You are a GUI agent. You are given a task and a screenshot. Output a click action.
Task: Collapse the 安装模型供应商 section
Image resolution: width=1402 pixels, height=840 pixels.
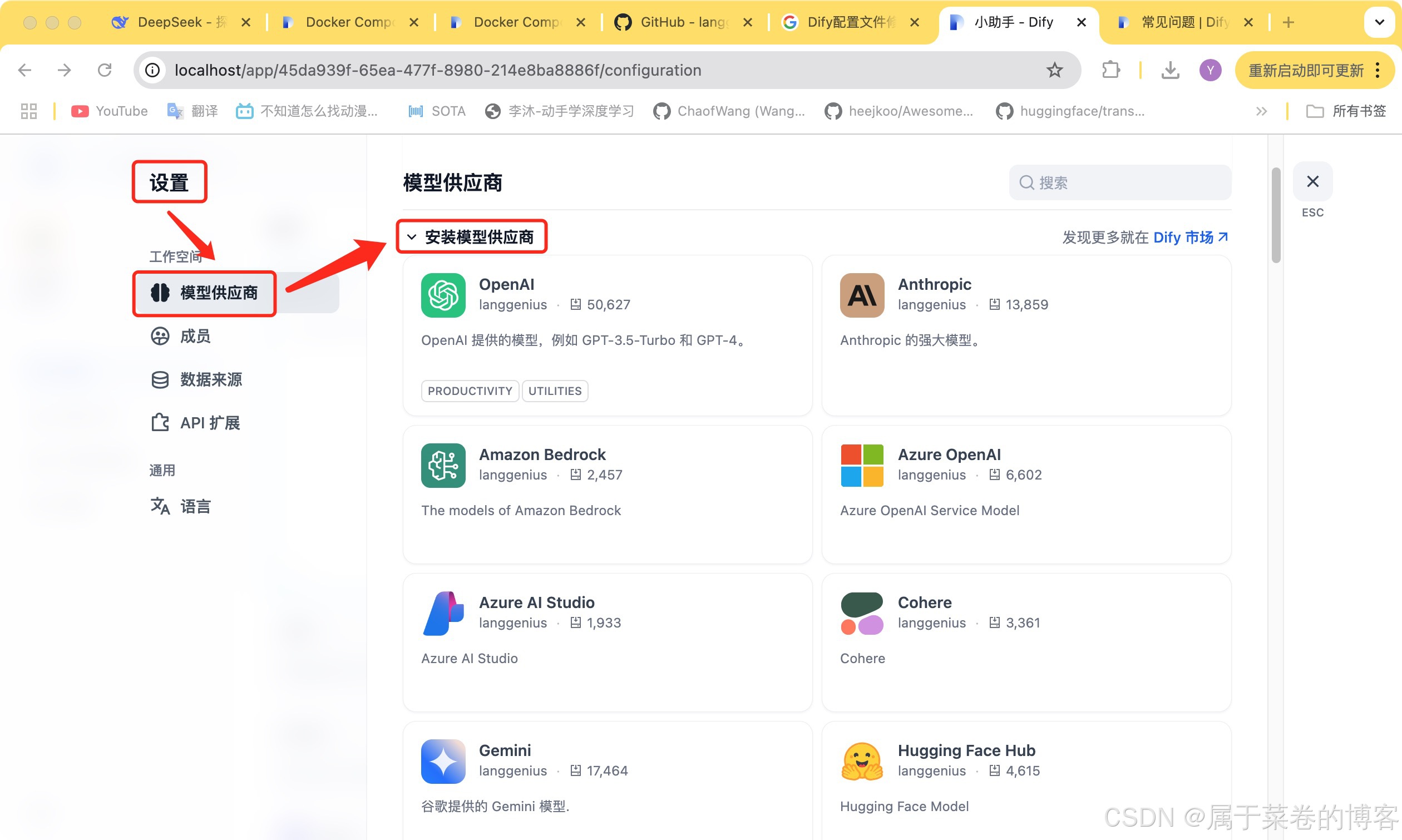point(412,236)
